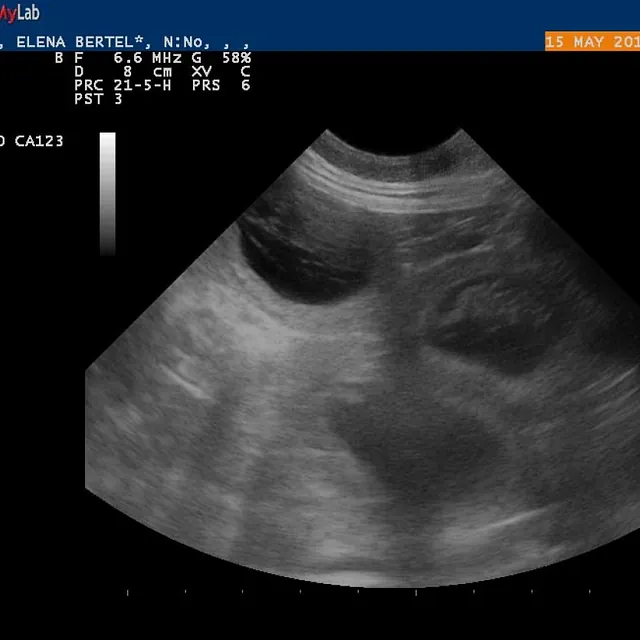This screenshot has height=640, width=640.
Task: Click the MyLab logo in the header
Action: [x=20, y=13]
